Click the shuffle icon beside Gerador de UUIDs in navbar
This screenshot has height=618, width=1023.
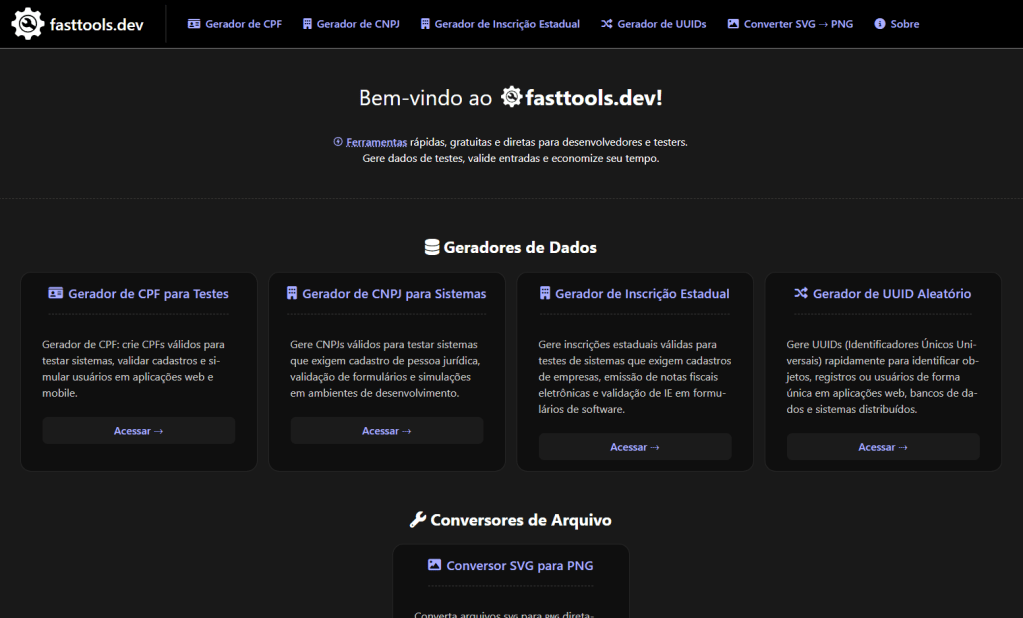(606, 24)
